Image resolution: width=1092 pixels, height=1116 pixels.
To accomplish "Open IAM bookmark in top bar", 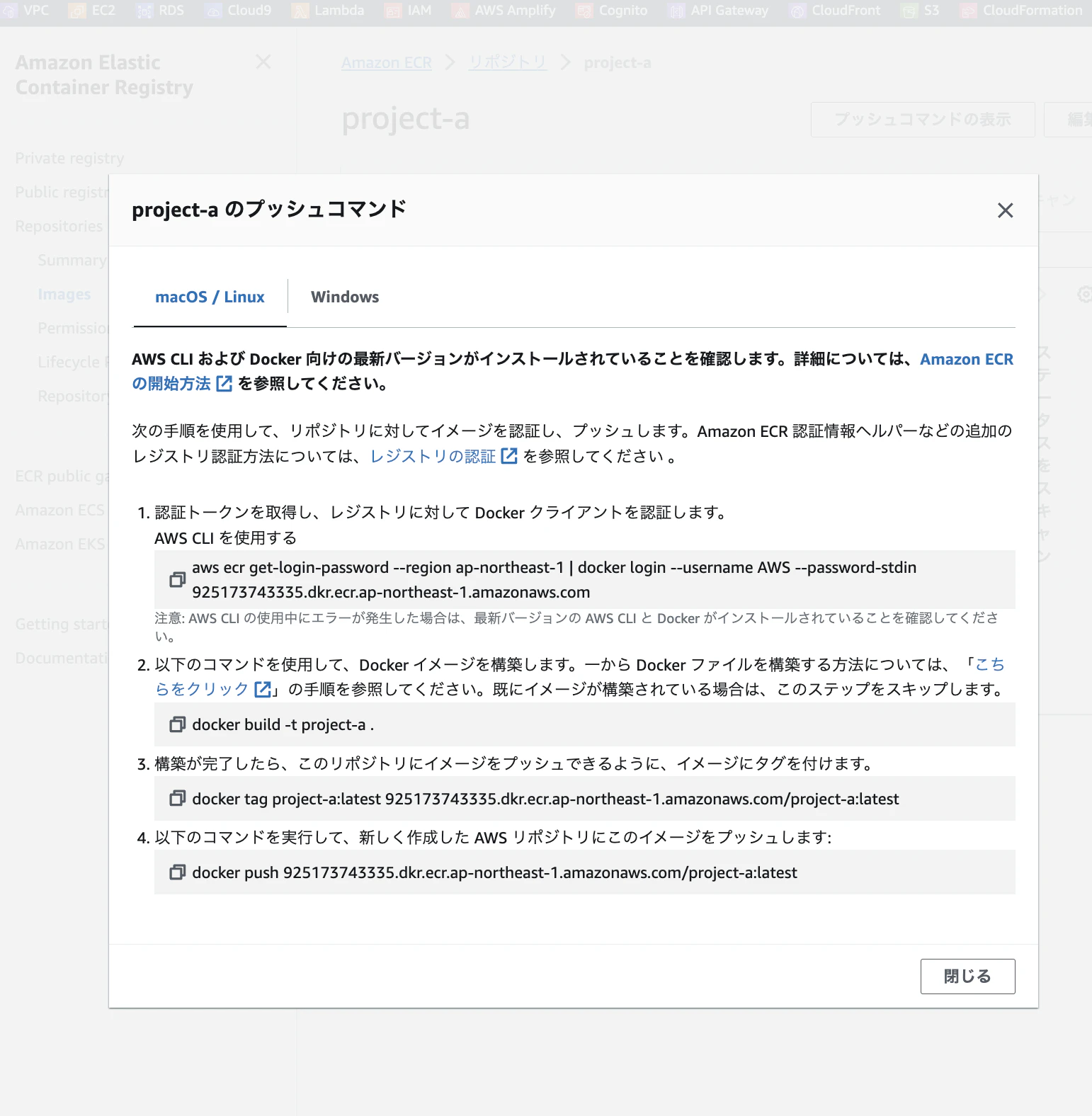I will (x=408, y=11).
